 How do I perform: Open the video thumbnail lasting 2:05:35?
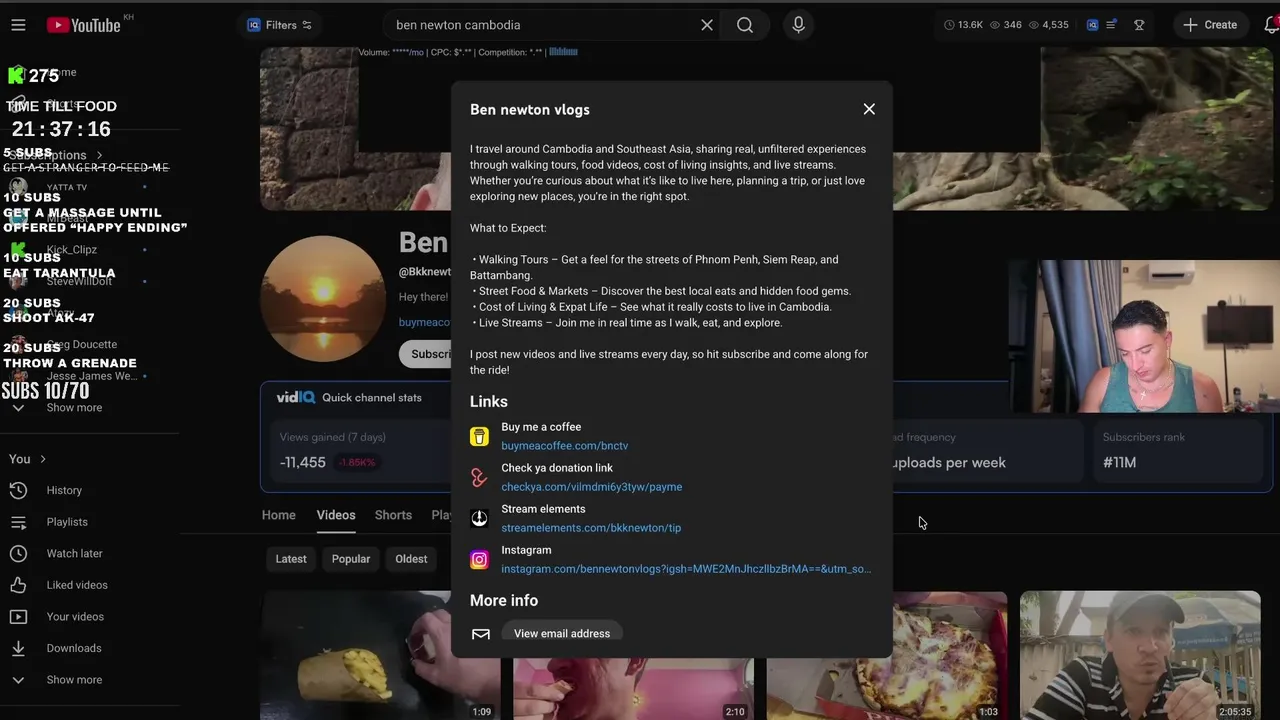[x=1140, y=655]
